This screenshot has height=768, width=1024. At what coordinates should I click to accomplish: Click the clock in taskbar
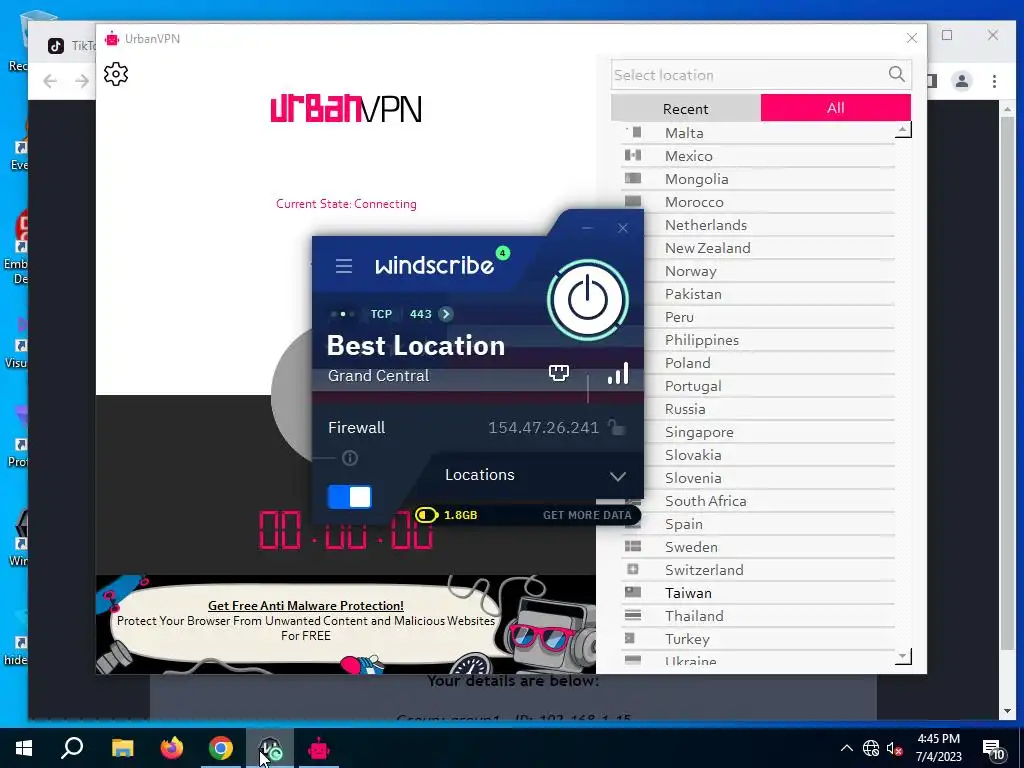(x=938, y=748)
